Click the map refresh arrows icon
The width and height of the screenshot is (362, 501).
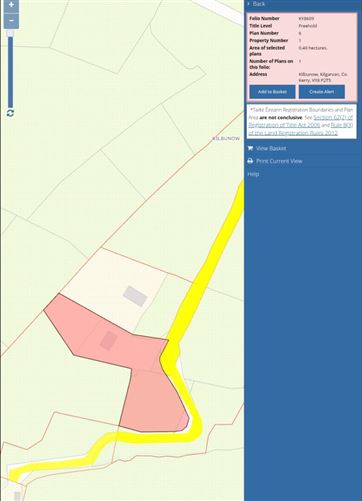[x=10, y=113]
